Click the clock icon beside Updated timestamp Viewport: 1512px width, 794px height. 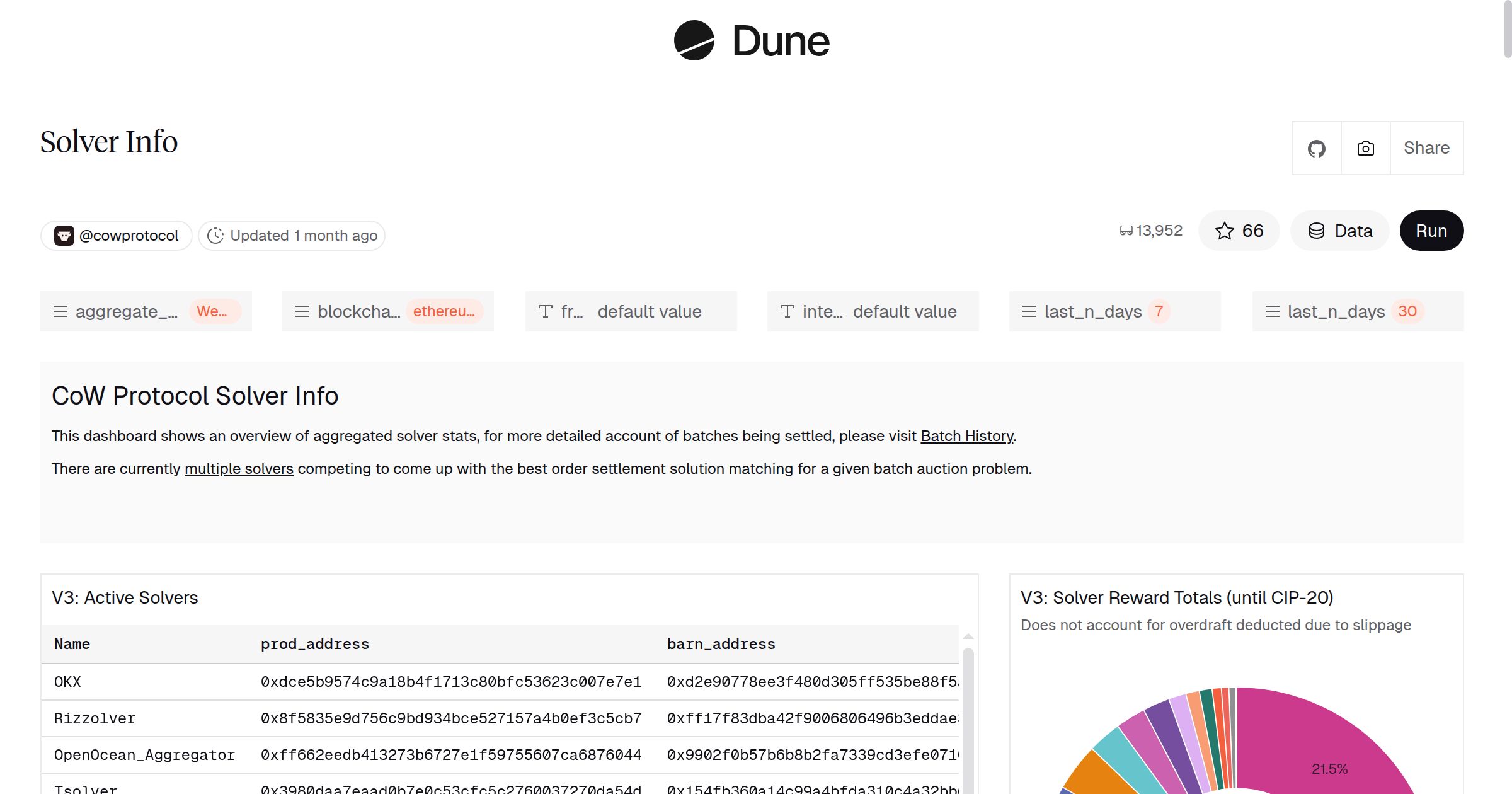(215, 235)
